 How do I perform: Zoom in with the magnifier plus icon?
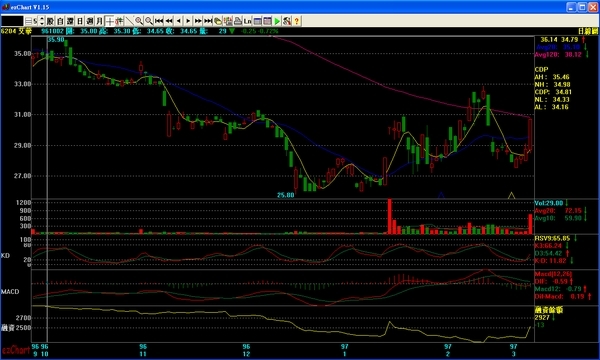coord(139,21)
